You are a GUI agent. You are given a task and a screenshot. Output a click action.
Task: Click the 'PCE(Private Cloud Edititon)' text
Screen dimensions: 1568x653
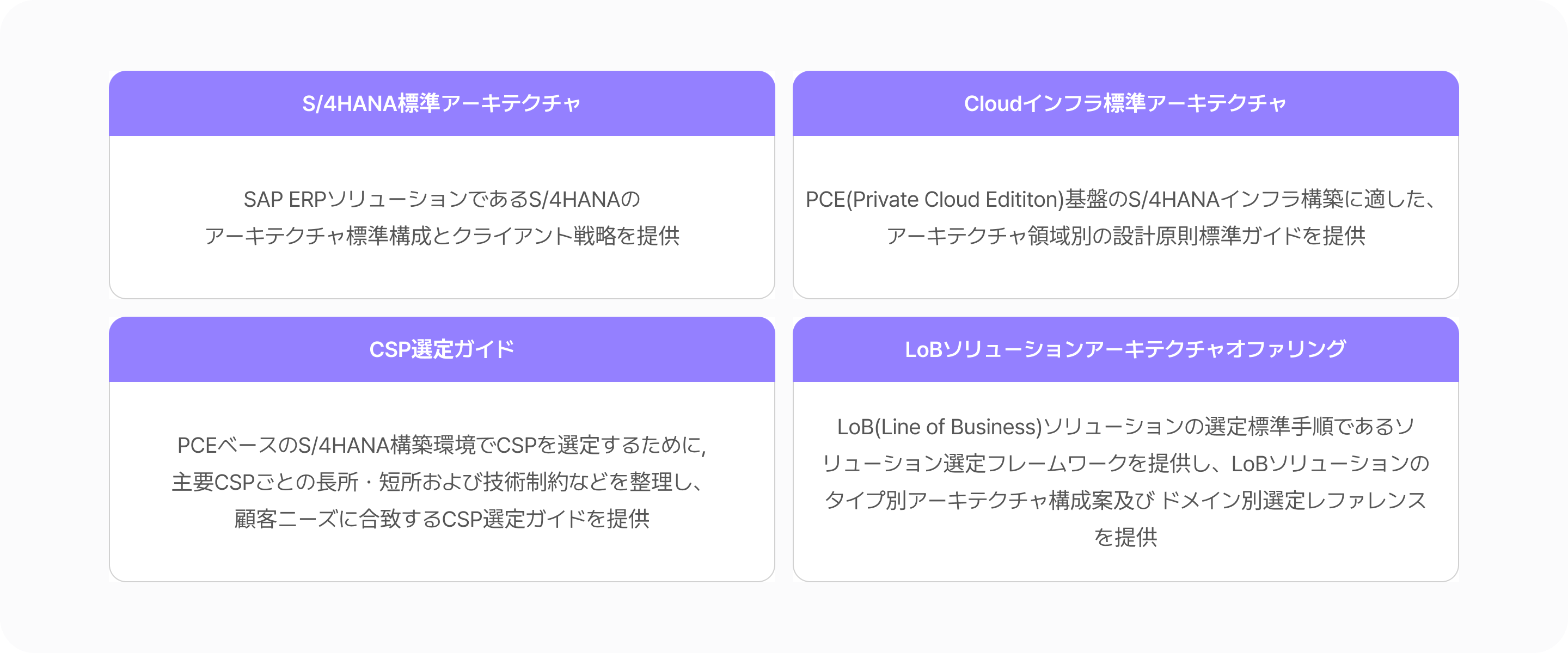tap(934, 200)
